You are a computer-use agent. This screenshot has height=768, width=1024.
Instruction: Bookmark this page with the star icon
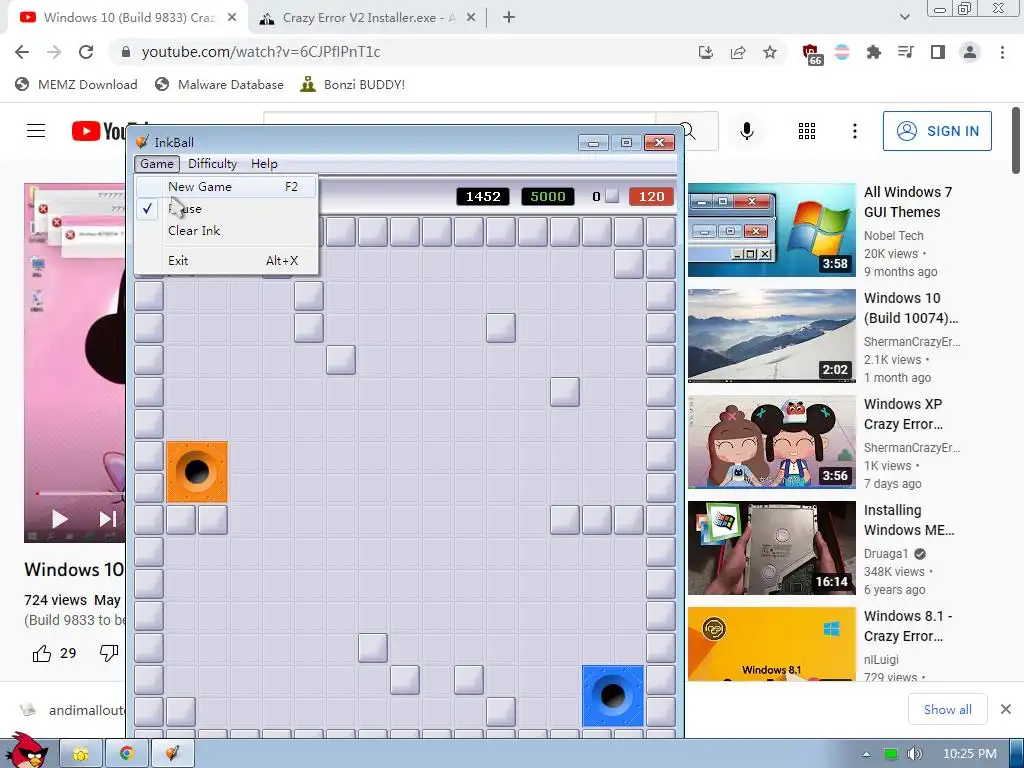click(x=770, y=52)
